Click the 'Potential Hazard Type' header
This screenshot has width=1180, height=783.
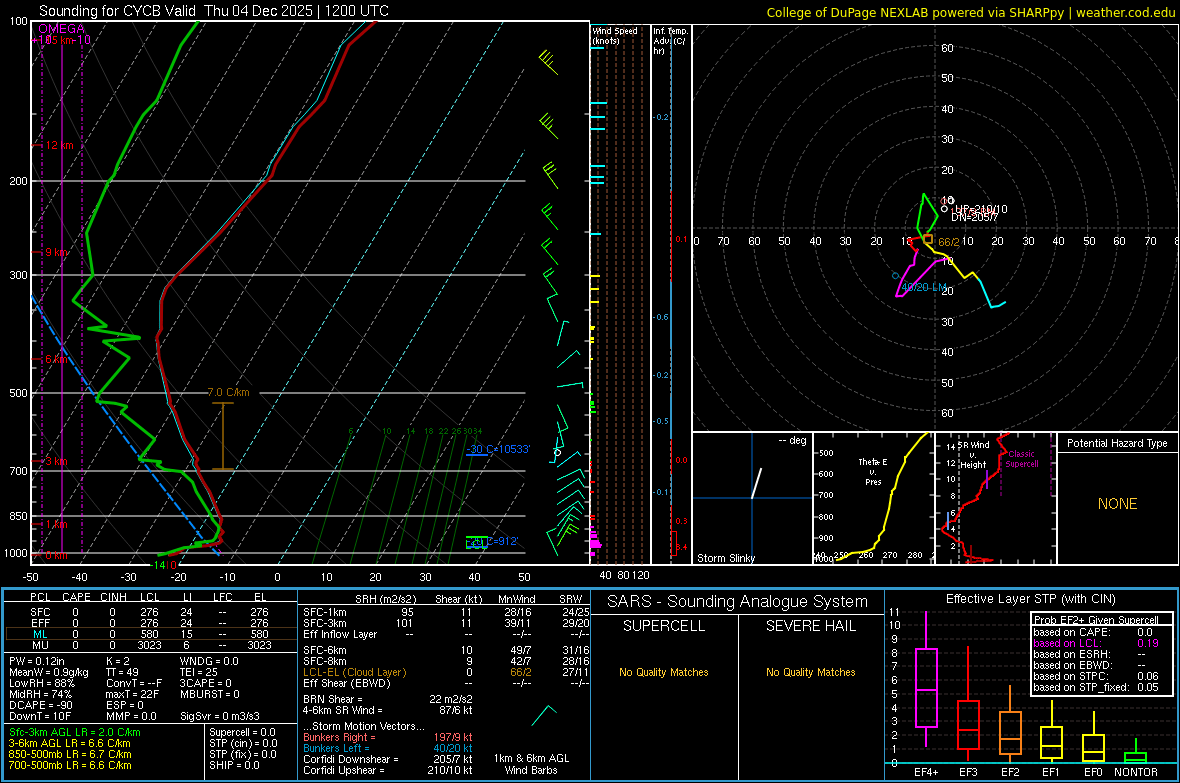point(1117,443)
